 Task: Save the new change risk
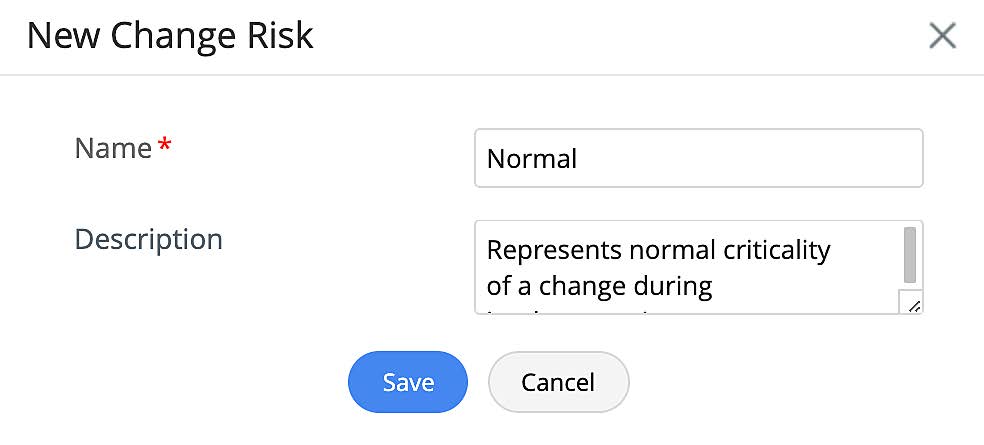(408, 382)
